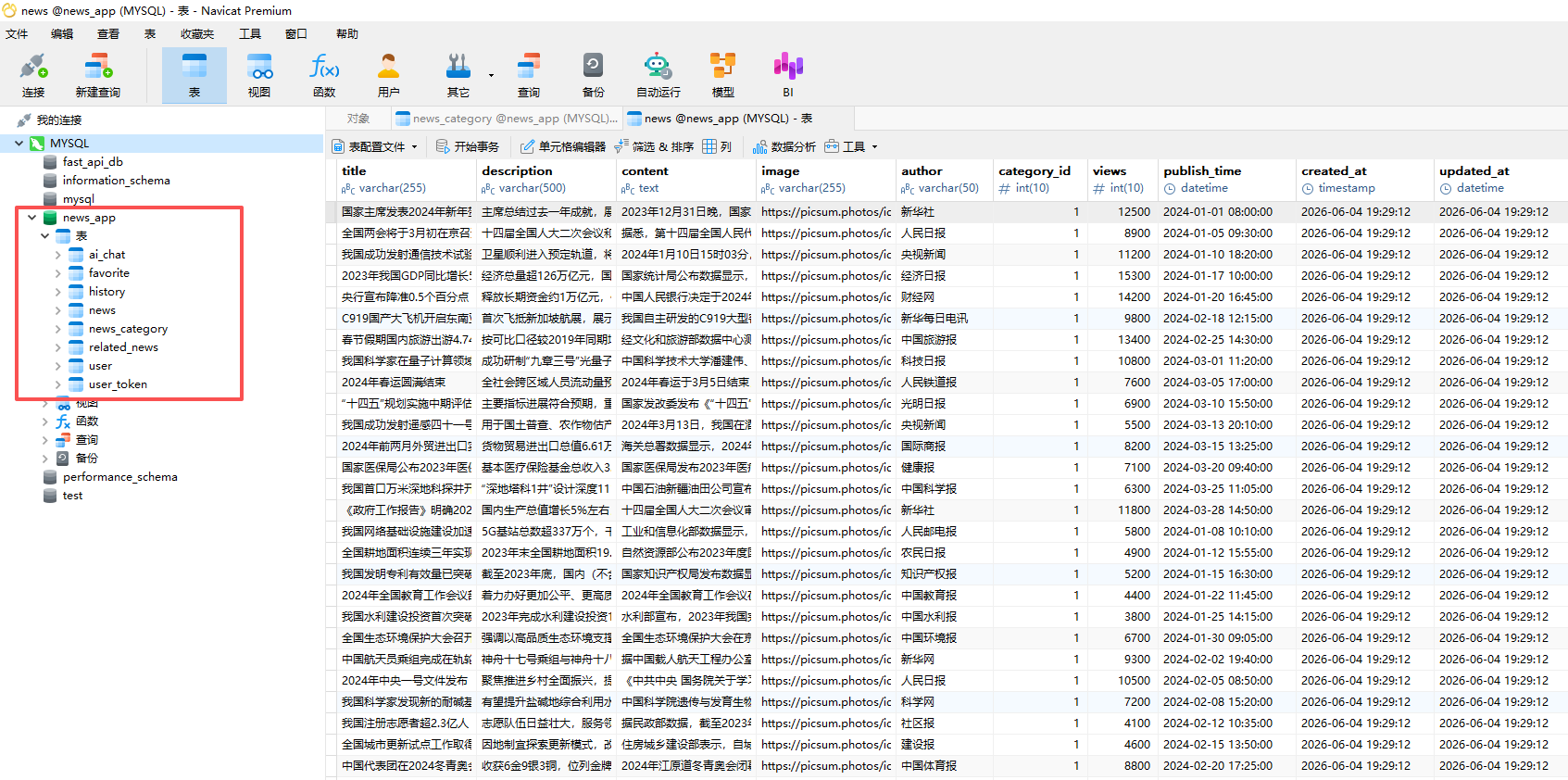This screenshot has height=780, width=1568.
Task: Select the news_category table in tree
Action: point(128,329)
